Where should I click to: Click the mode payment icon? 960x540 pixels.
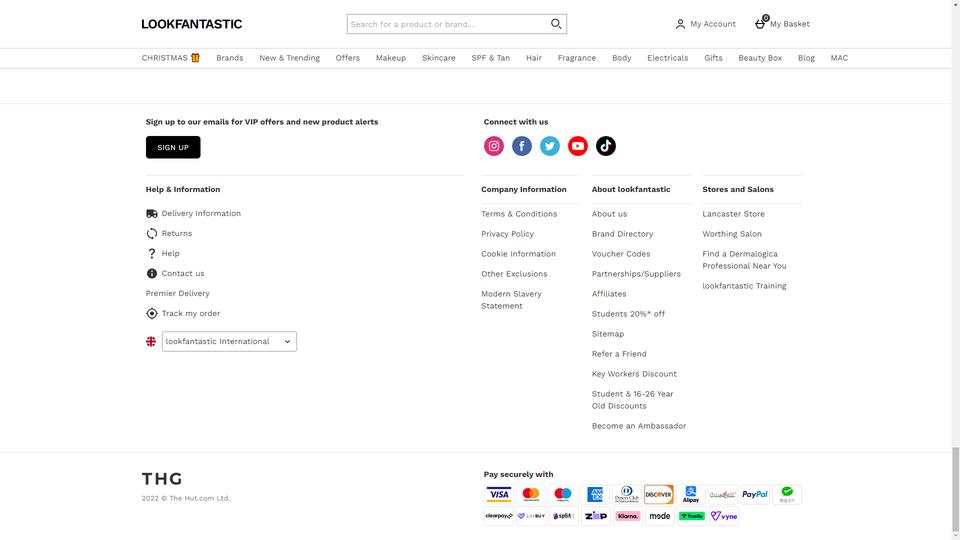click(659, 516)
